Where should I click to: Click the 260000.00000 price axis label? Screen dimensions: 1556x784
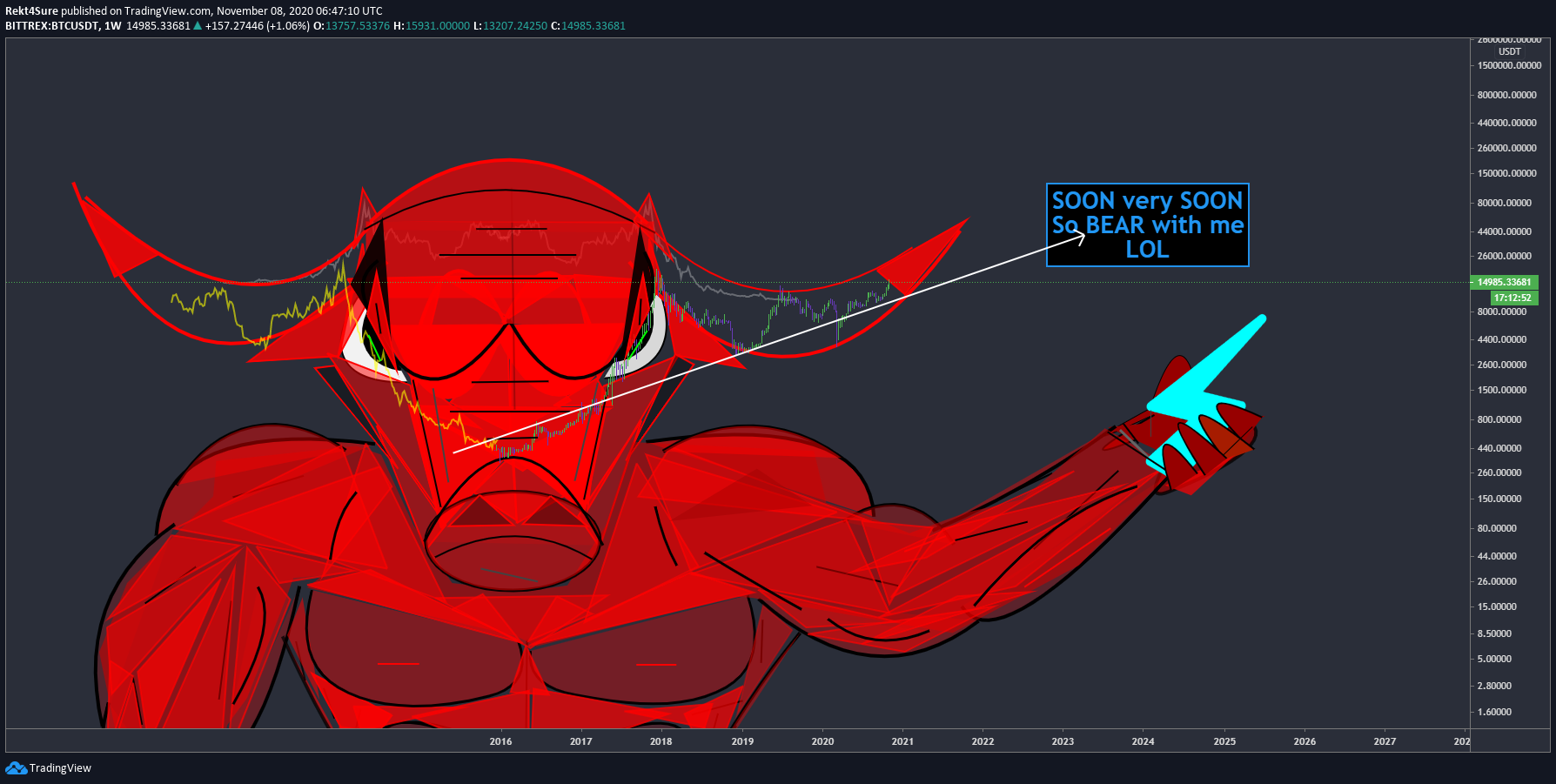click(x=1507, y=148)
